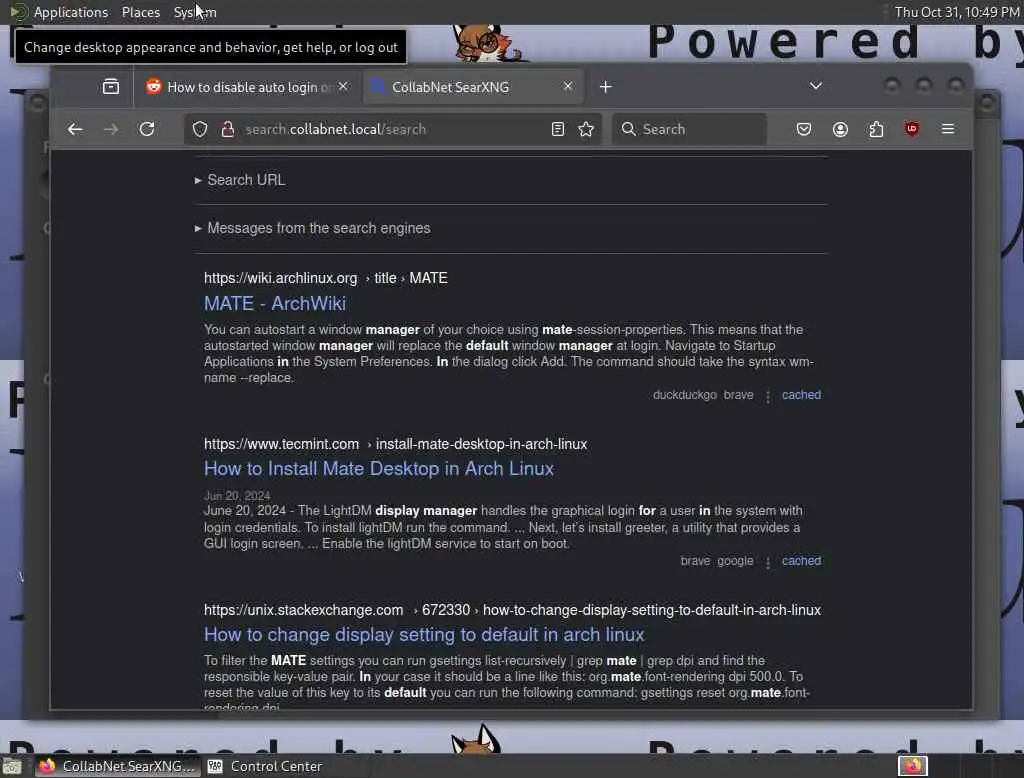This screenshot has height=778, width=1024.
Task: Open the extensions puzzle icon
Action: pyautogui.click(x=876, y=129)
